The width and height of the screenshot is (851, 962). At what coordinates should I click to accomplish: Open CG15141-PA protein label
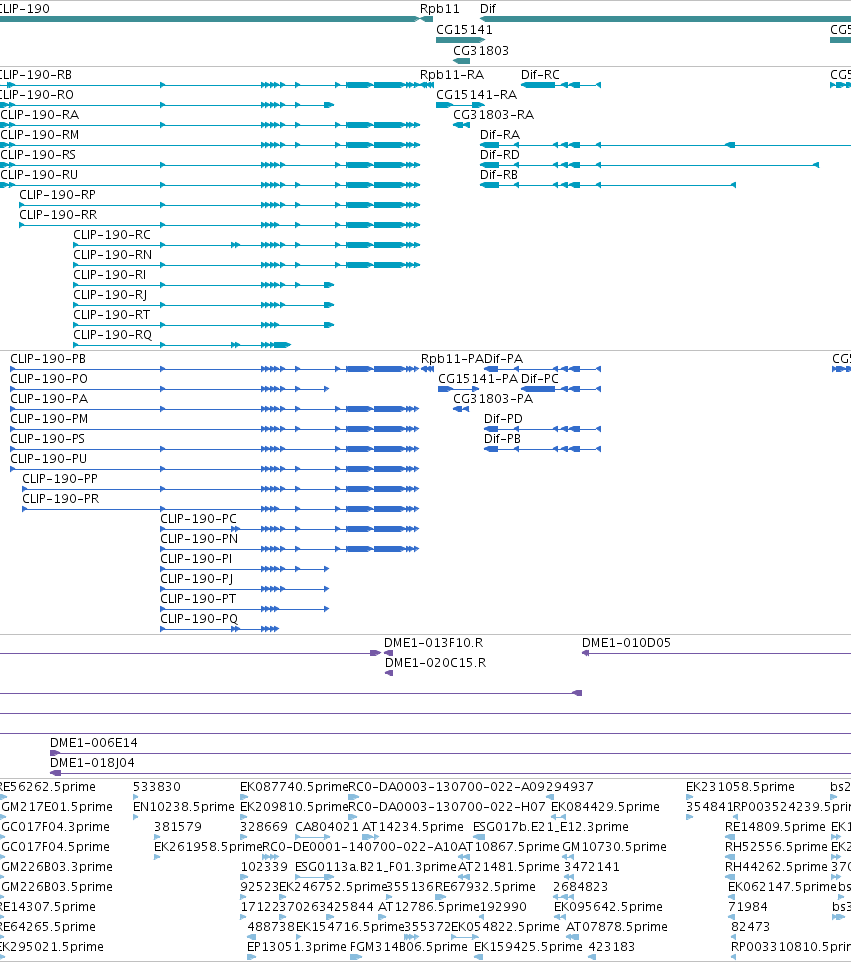coord(478,379)
